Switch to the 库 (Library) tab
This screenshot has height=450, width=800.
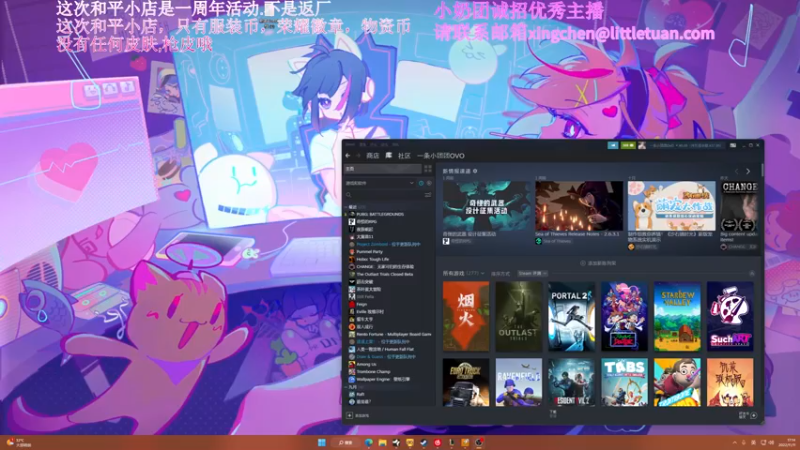click(x=388, y=156)
